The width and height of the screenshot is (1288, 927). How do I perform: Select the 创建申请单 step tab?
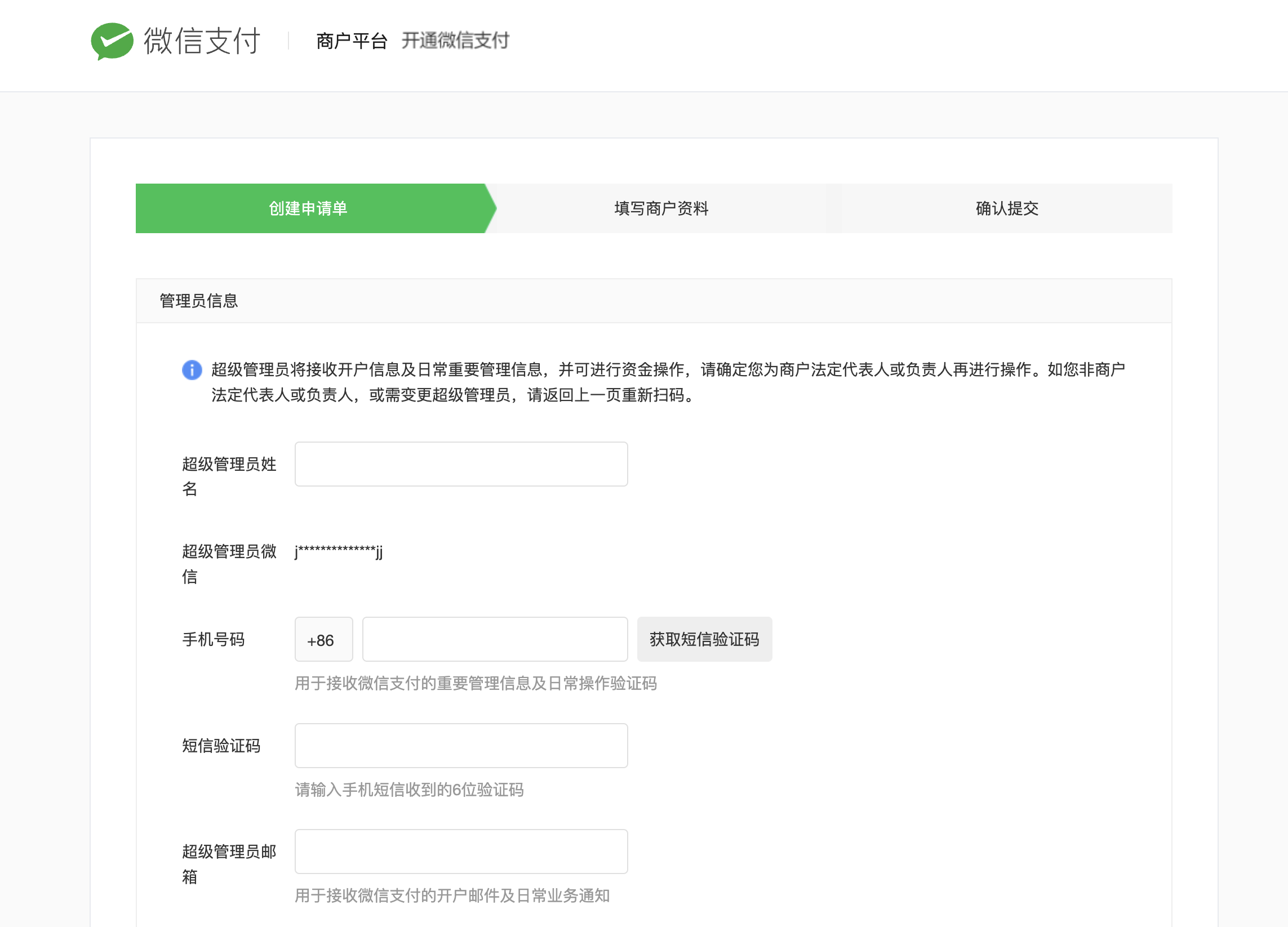(316, 208)
